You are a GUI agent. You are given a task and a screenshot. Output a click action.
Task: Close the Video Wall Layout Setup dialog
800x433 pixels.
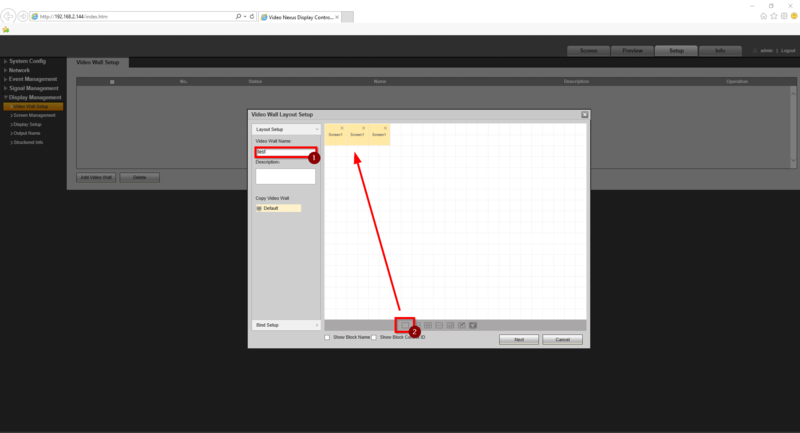585,115
